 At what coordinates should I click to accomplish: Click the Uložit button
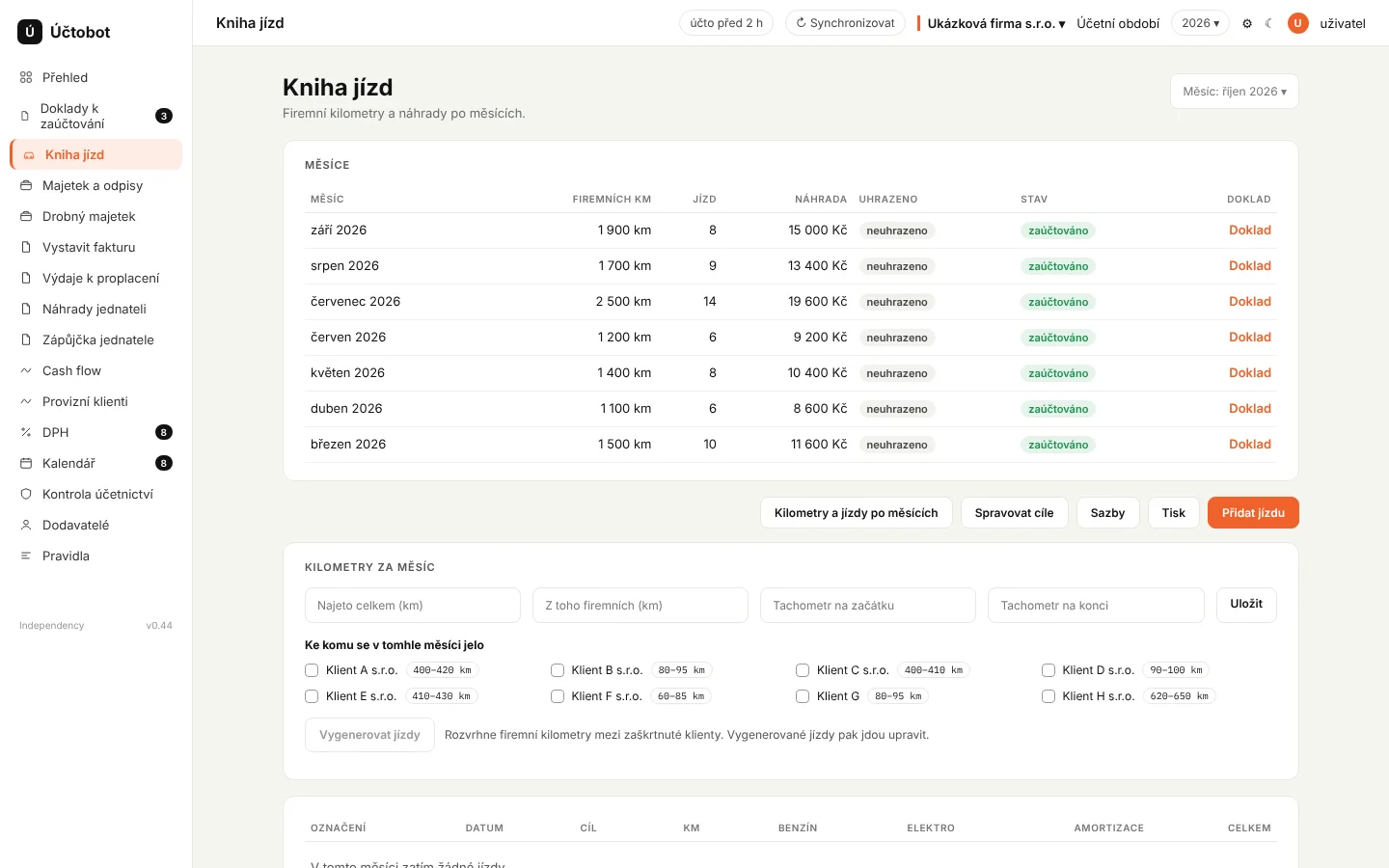1246,605
